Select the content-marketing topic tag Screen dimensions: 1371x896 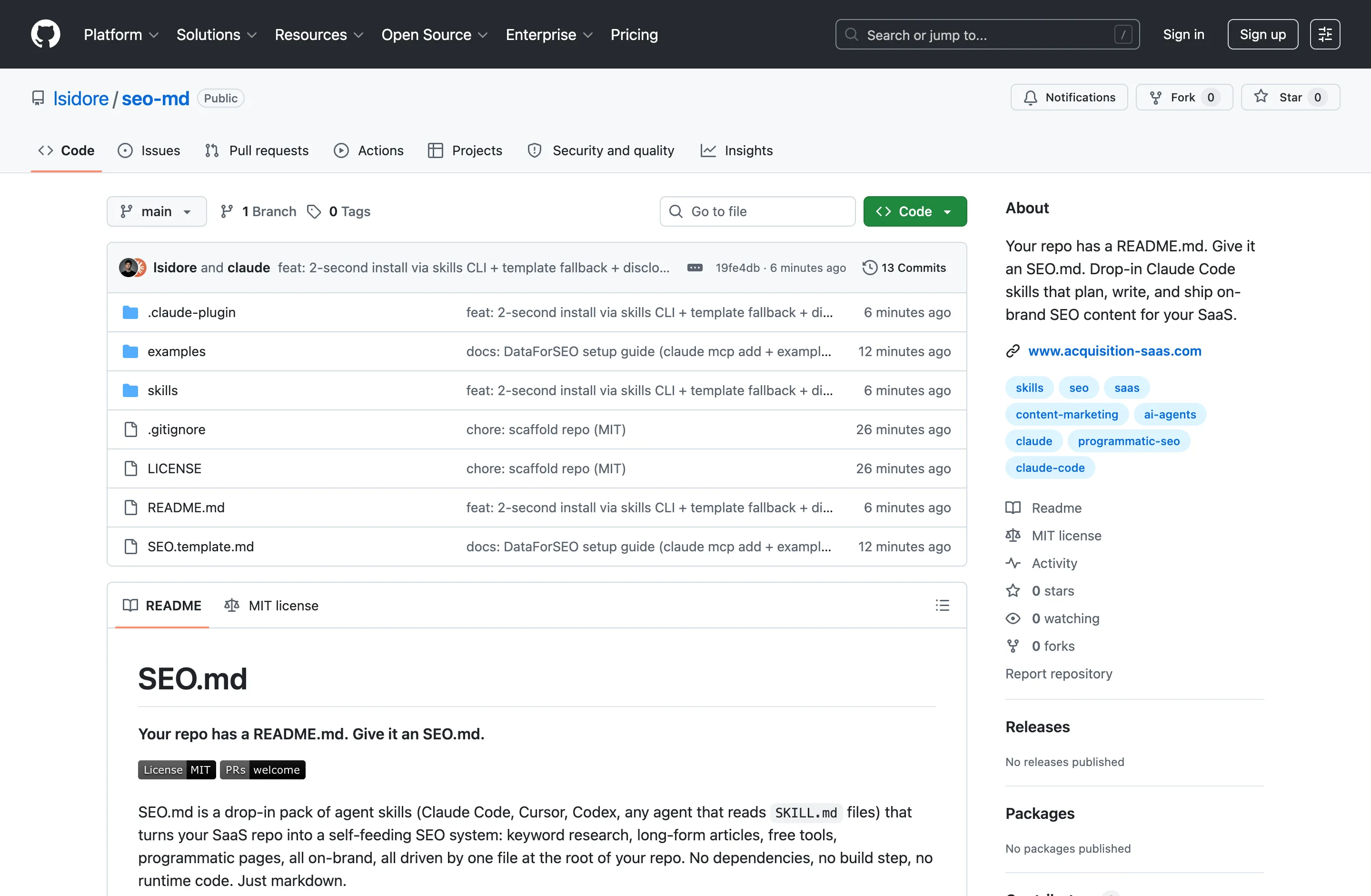pos(1066,414)
